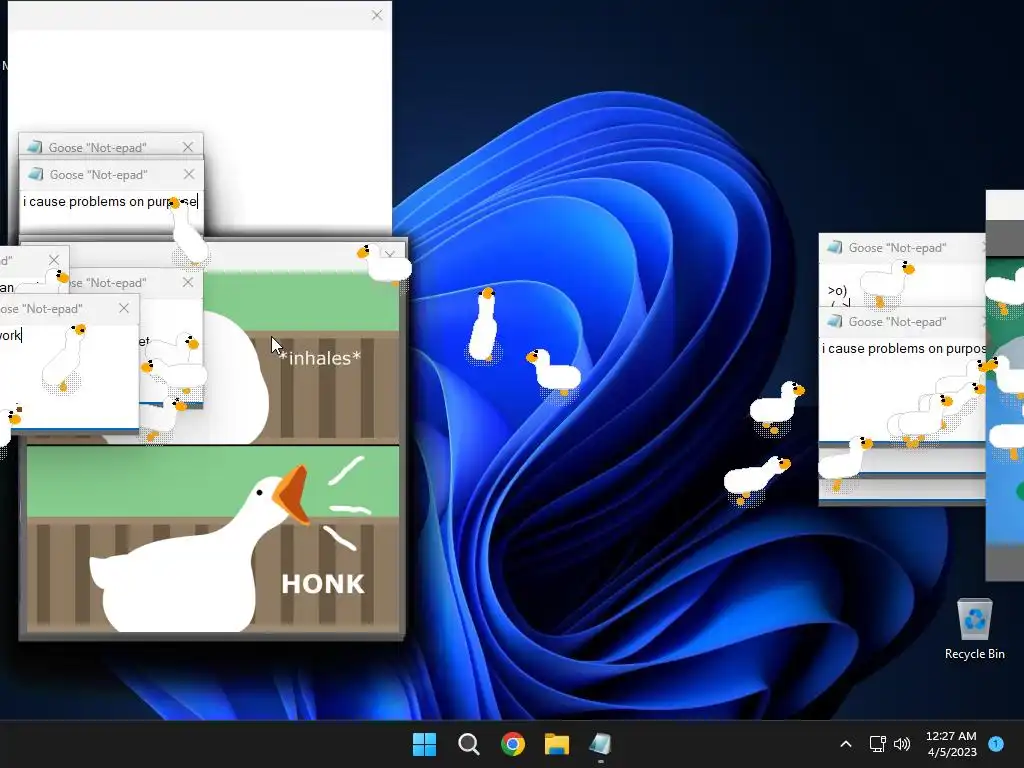Screen dimensions: 1024x768
Task: Open the taskbar Search magnifier
Action: [x=468, y=744]
